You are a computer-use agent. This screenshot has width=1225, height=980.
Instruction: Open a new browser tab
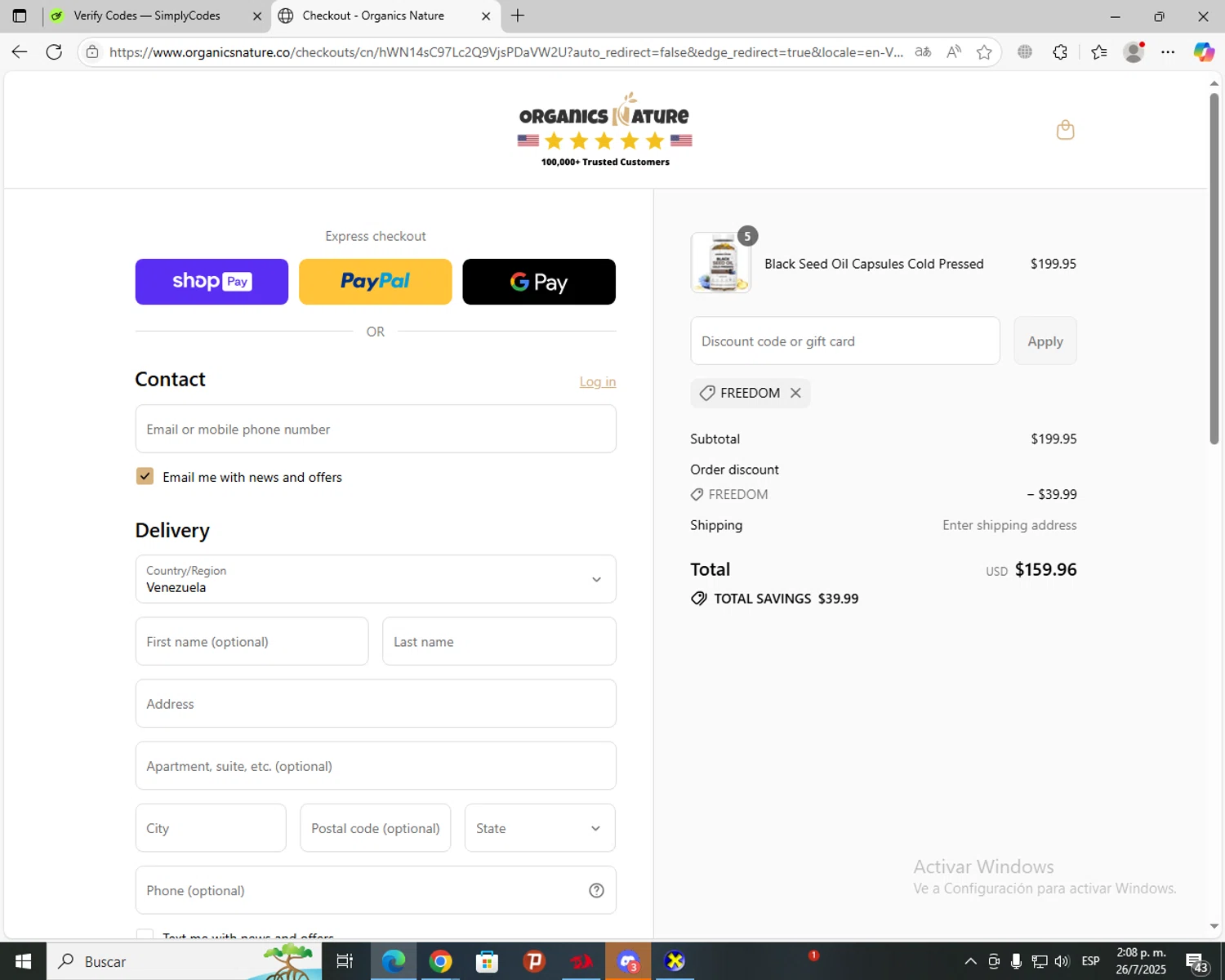518,16
